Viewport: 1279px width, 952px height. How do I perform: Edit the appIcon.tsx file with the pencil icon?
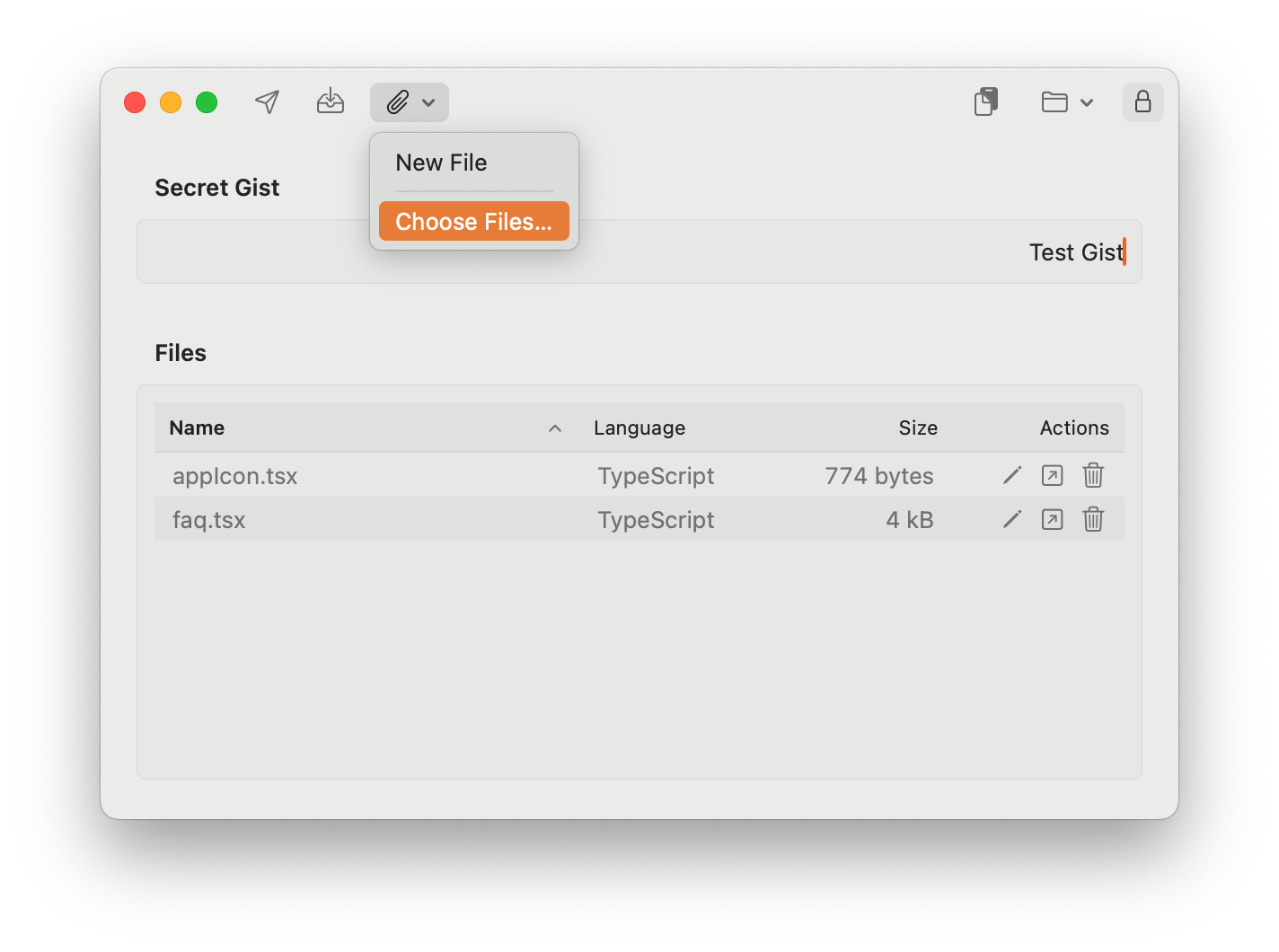(x=1011, y=475)
